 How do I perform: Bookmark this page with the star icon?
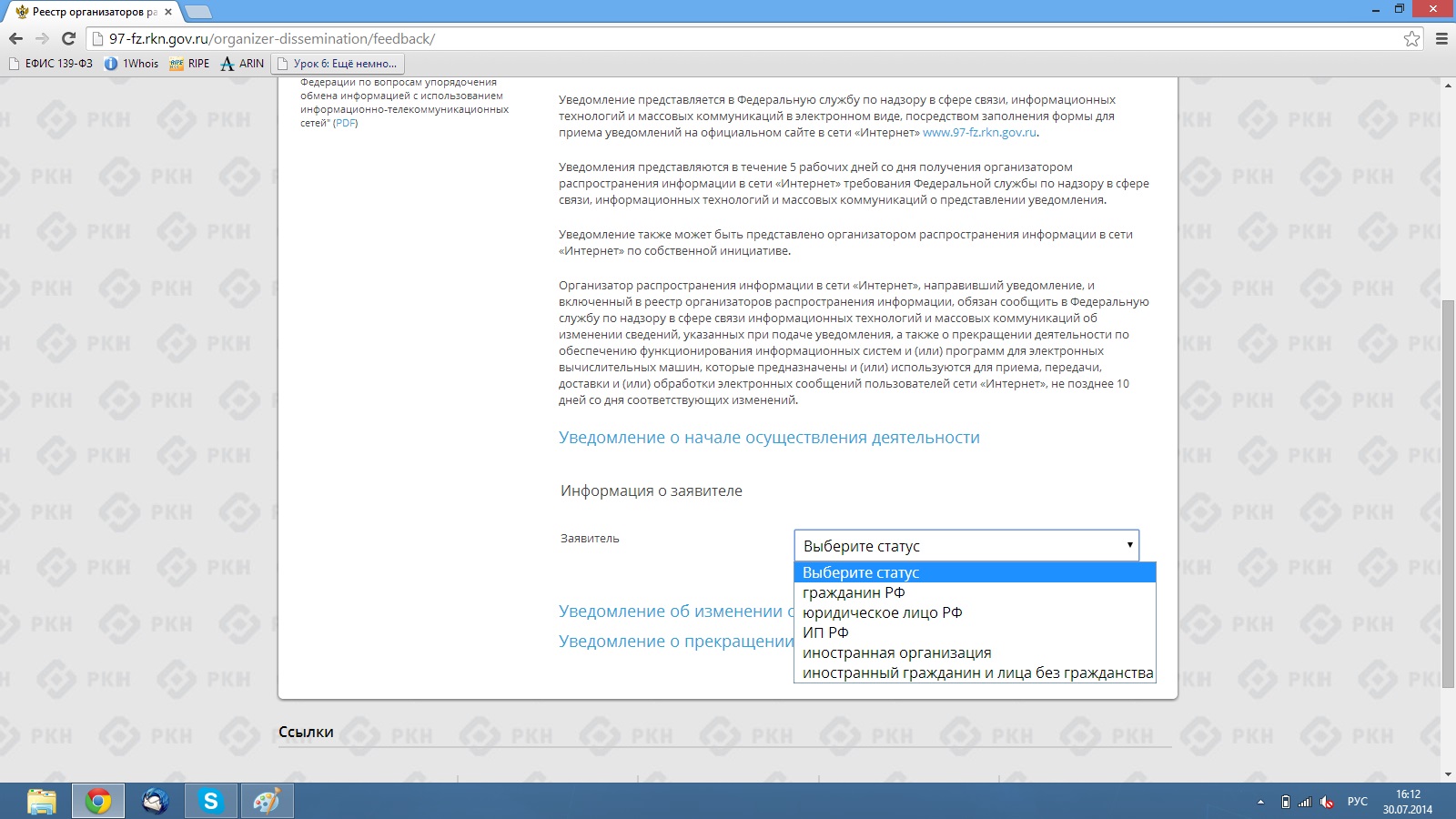coord(1411,38)
